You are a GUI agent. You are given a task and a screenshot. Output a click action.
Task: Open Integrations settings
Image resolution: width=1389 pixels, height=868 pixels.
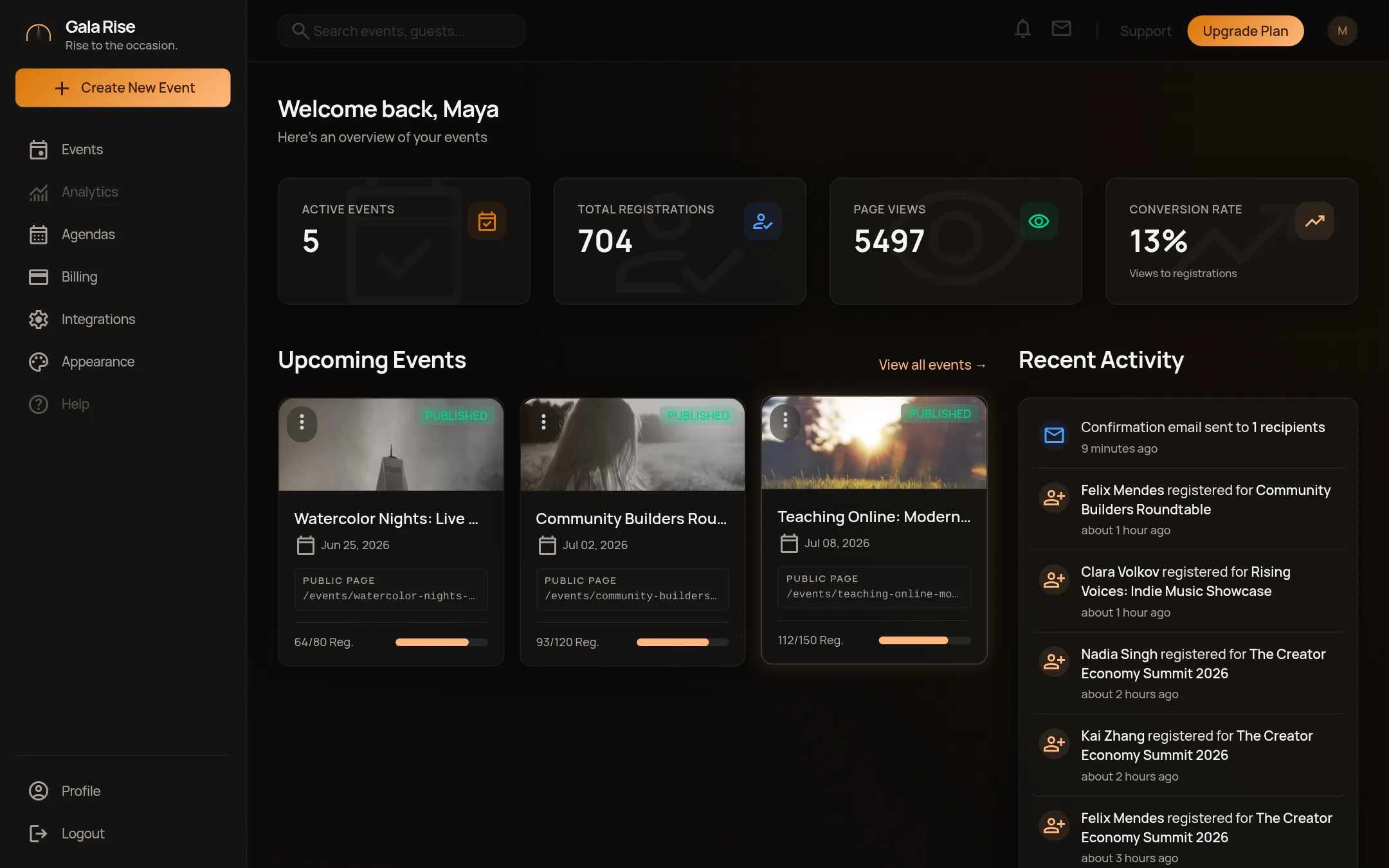[123, 320]
